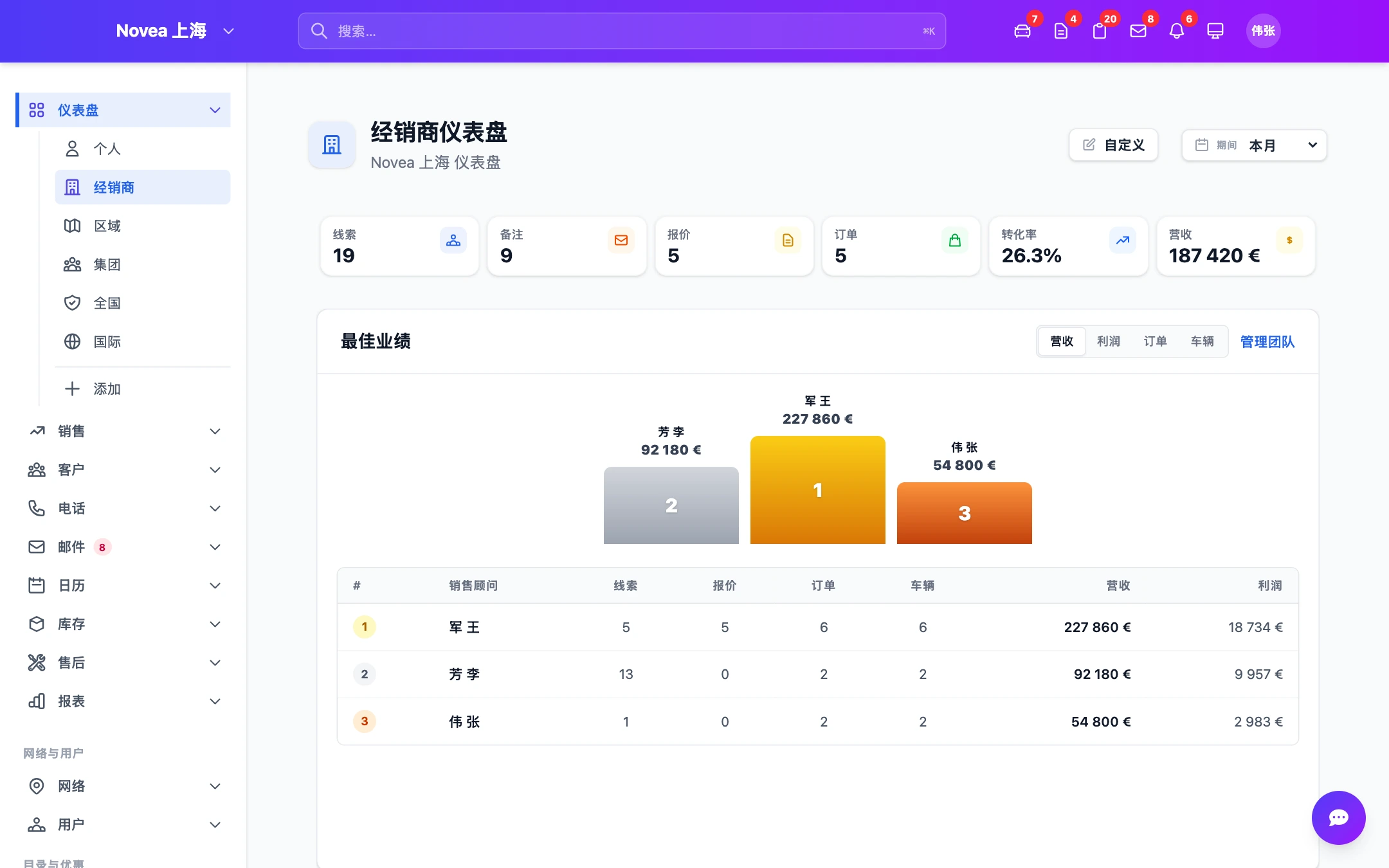
Task: Switch to the 利润 performance tab
Action: pyautogui.click(x=1109, y=341)
